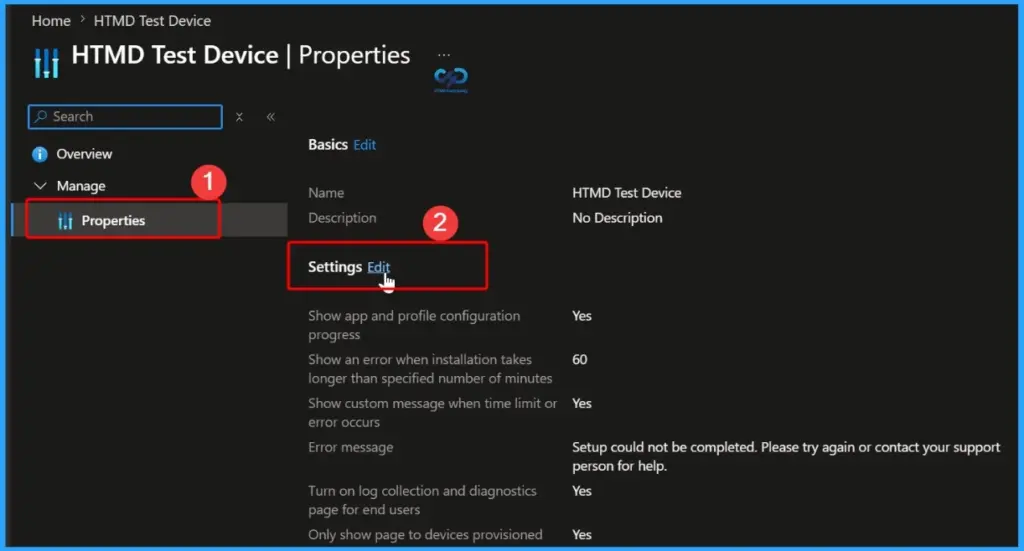The height and width of the screenshot is (551, 1024).
Task: Click the Basics heading
Action: tap(328, 144)
